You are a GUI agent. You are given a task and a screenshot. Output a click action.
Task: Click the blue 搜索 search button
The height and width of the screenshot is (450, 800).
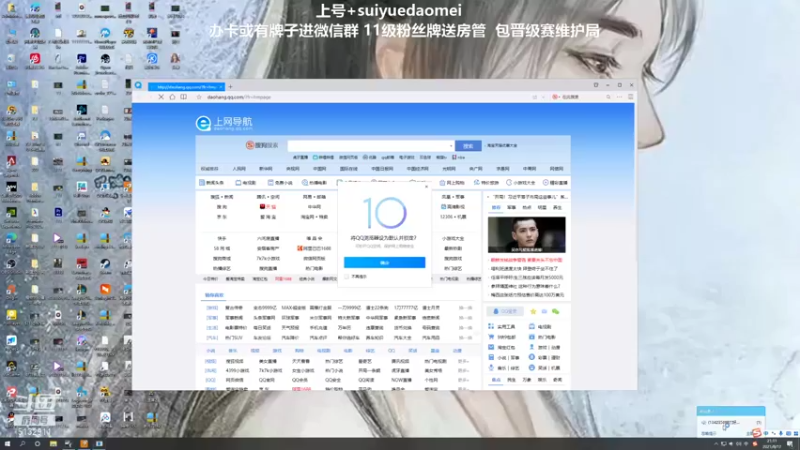[468, 146]
